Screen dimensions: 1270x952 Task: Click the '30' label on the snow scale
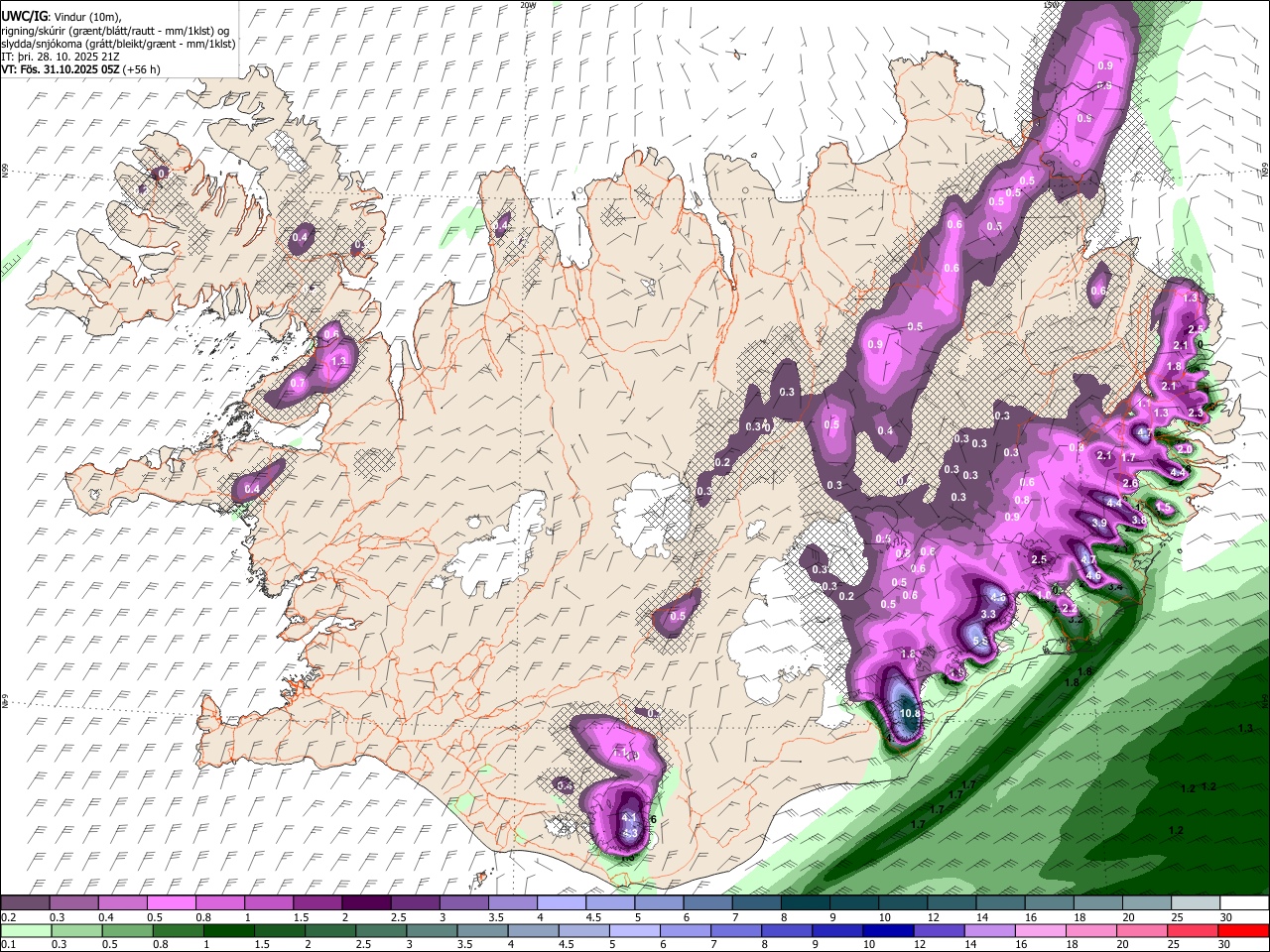[1225, 917]
